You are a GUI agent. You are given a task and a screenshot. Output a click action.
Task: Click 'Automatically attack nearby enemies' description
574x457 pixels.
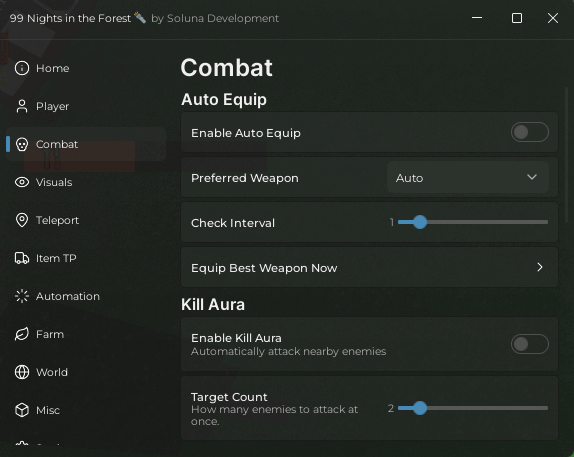pos(288,351)
